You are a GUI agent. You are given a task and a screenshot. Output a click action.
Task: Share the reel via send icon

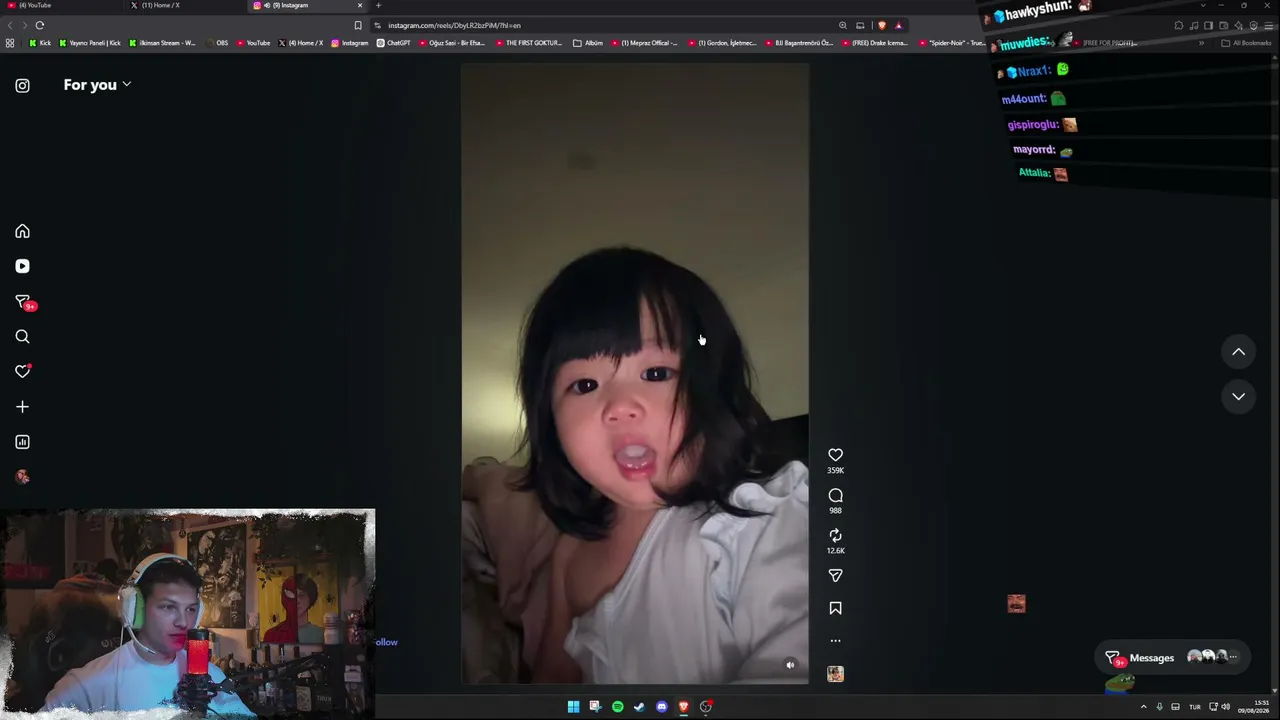pyautogui.click(x=835, y=576)
